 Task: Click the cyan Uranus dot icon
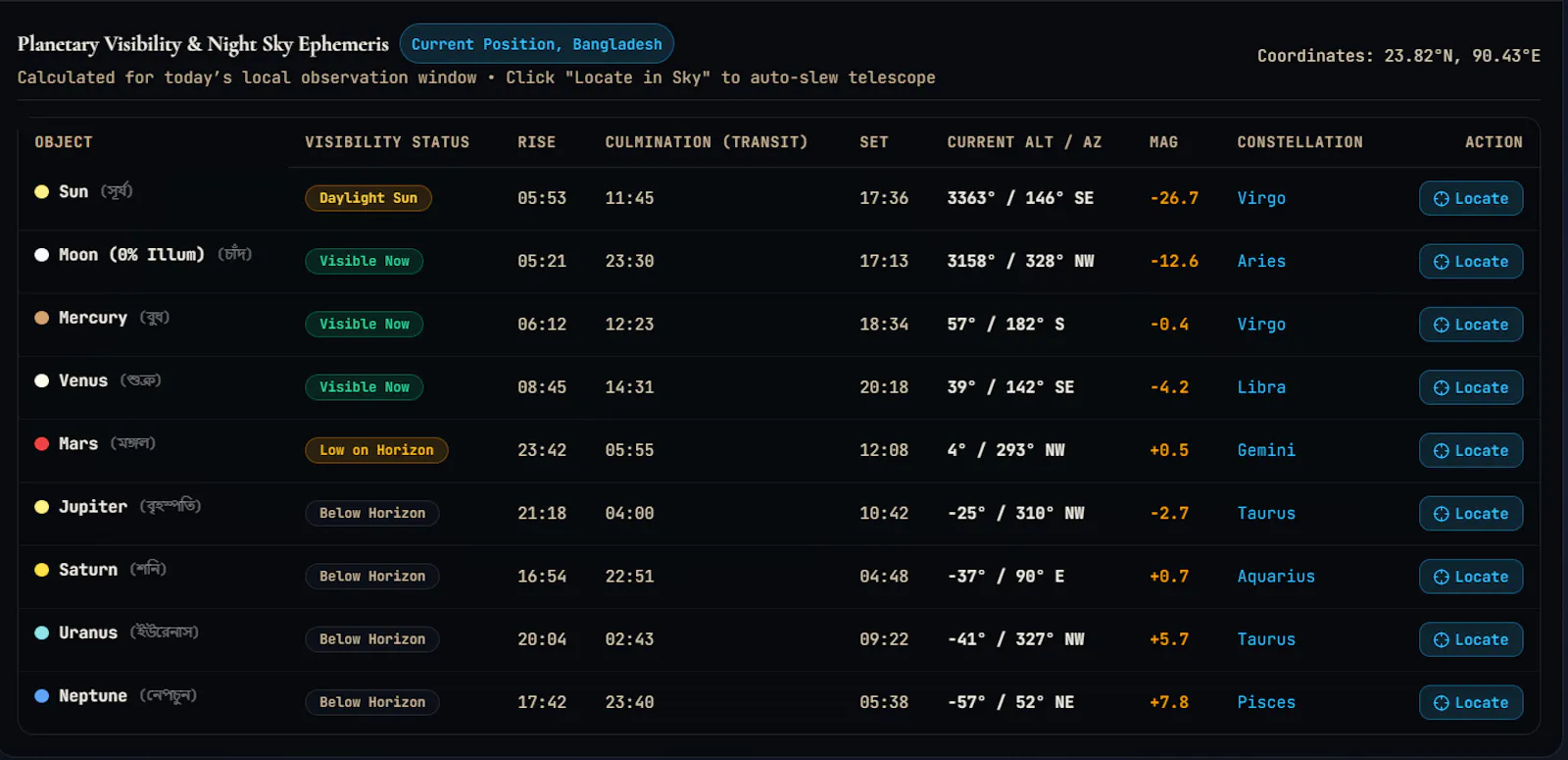click(42, 633)
